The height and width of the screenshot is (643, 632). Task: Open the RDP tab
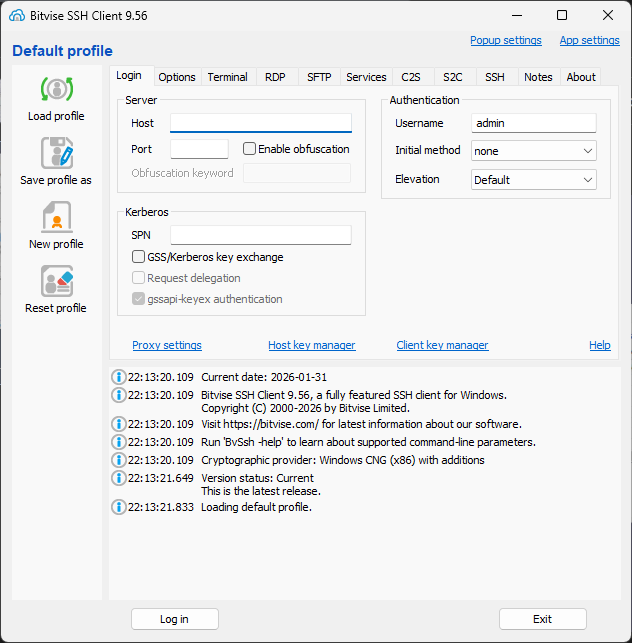click(x=275, y=77)
